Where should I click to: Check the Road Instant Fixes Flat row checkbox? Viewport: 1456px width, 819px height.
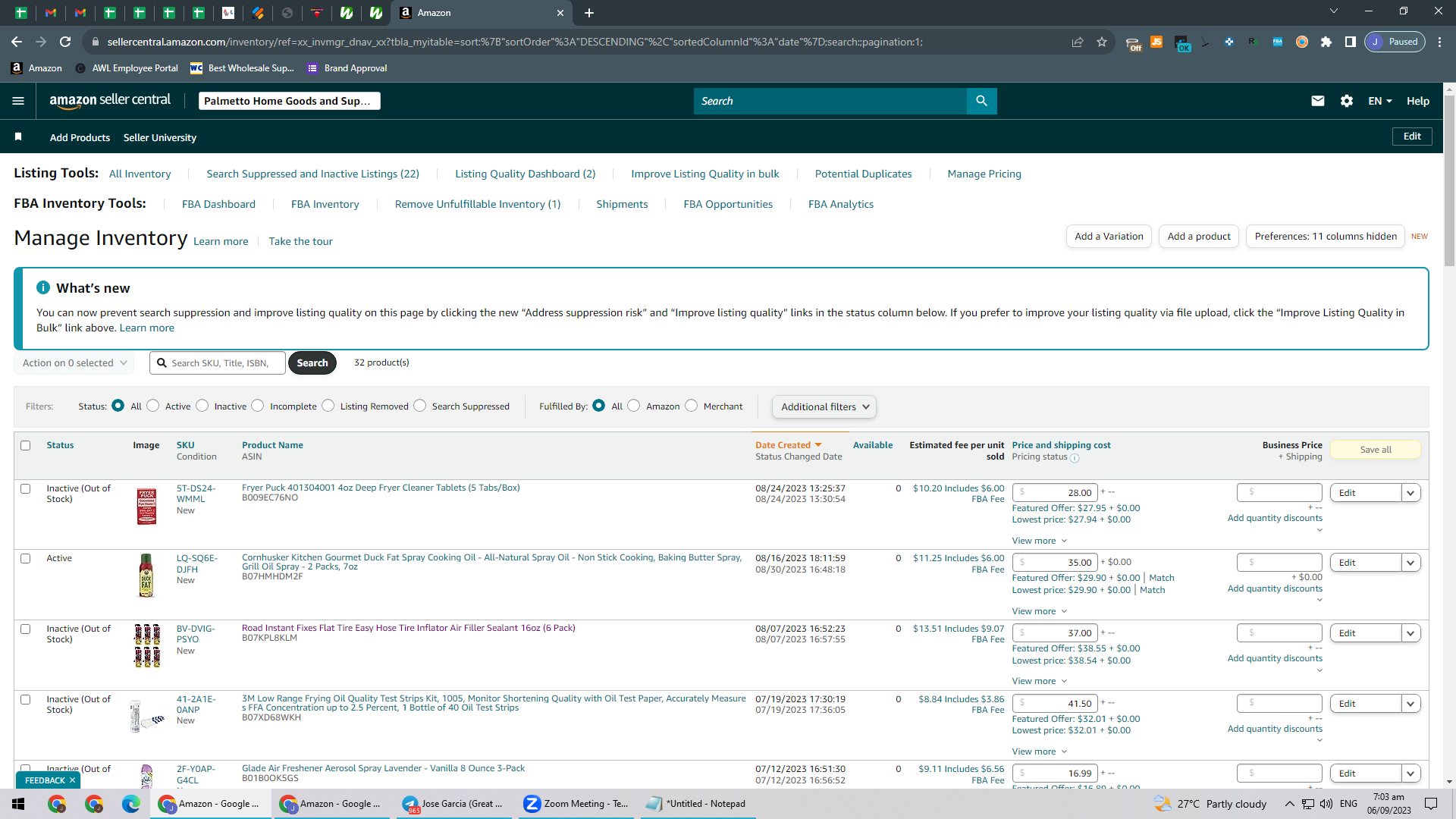tap(26, 629)
